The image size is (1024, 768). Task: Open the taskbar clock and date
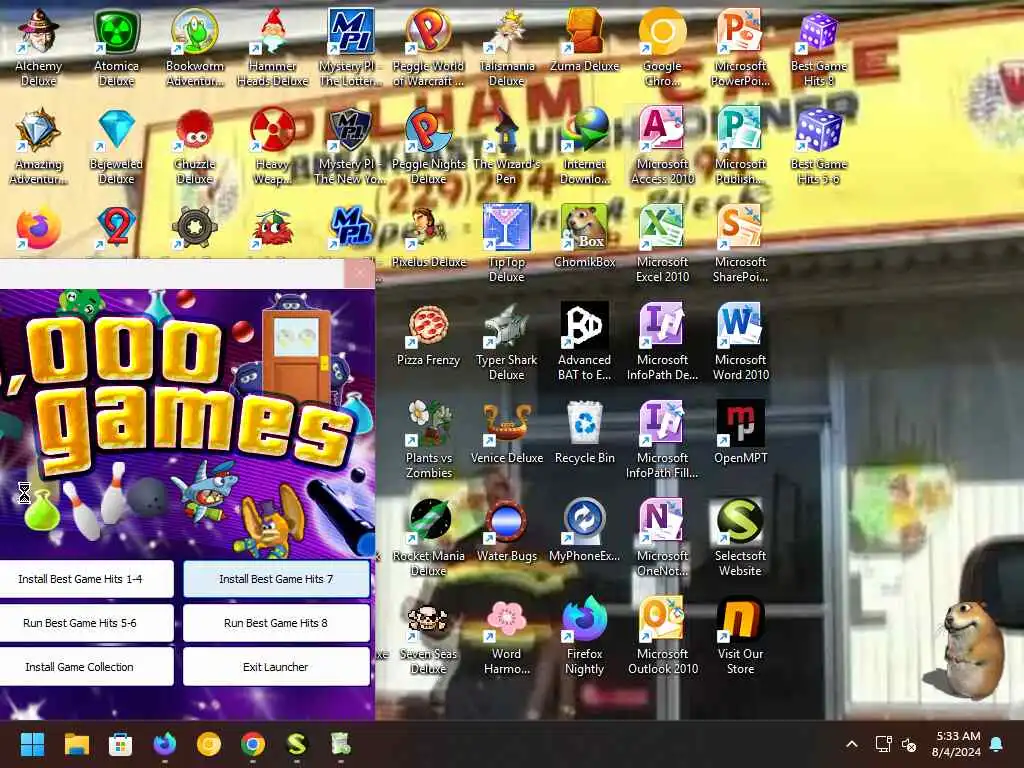point(957,744)
